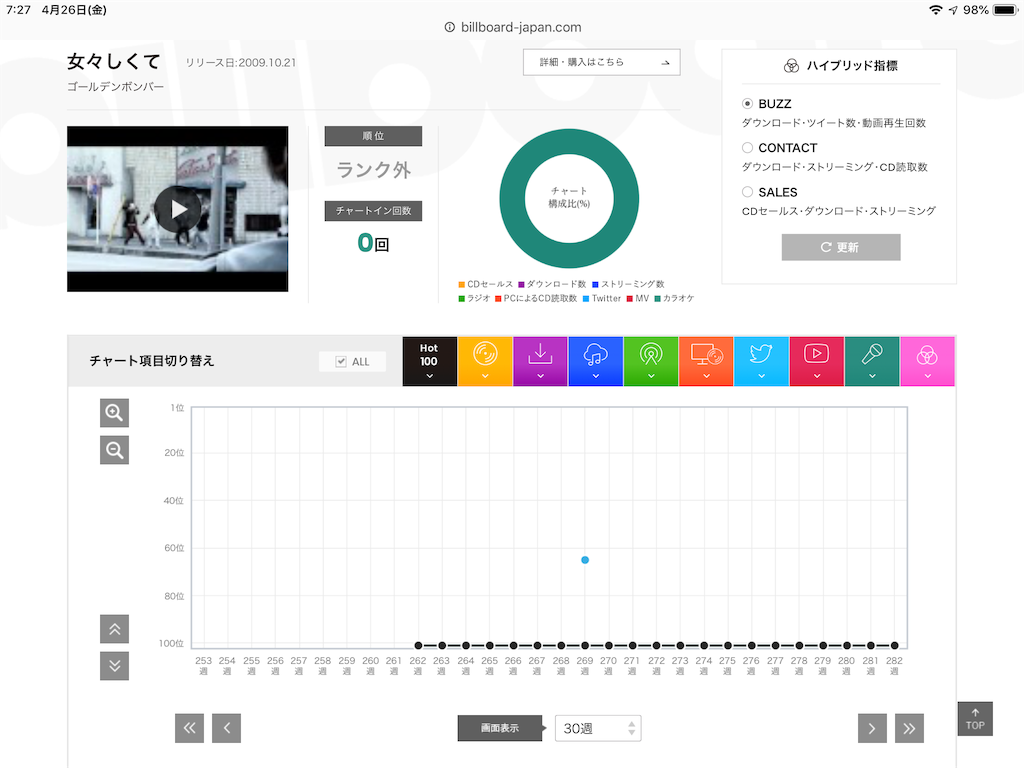Move chart rank range up
The width and height of the screenshot is (1024, 768).
(x=114, y=629)
